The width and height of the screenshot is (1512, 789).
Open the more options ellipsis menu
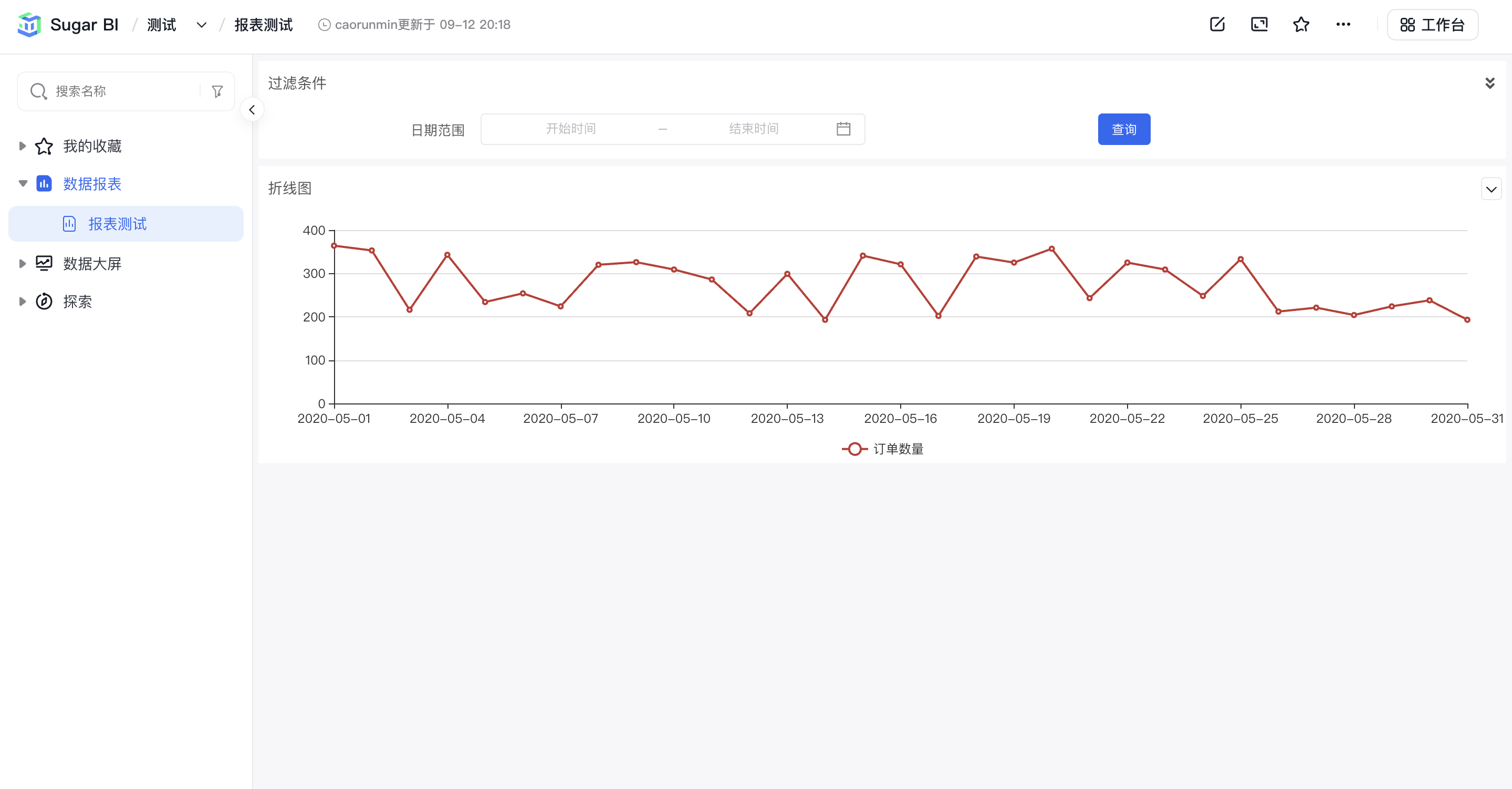[1343, 24]
